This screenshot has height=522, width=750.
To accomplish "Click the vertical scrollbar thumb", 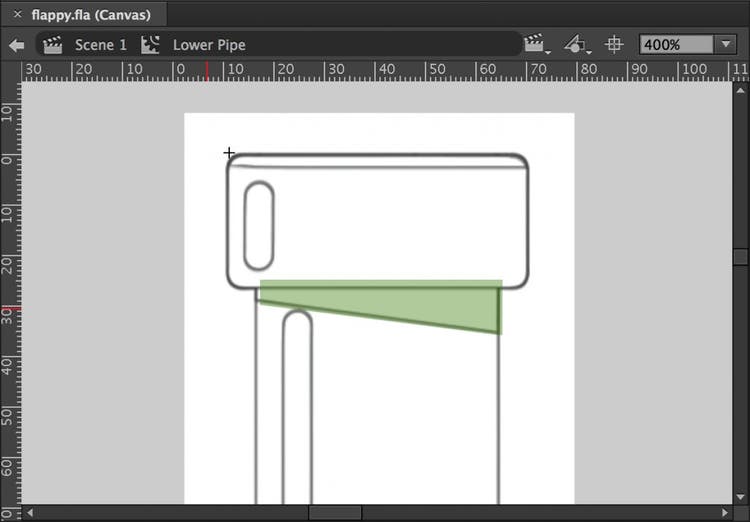I will 740,256.
